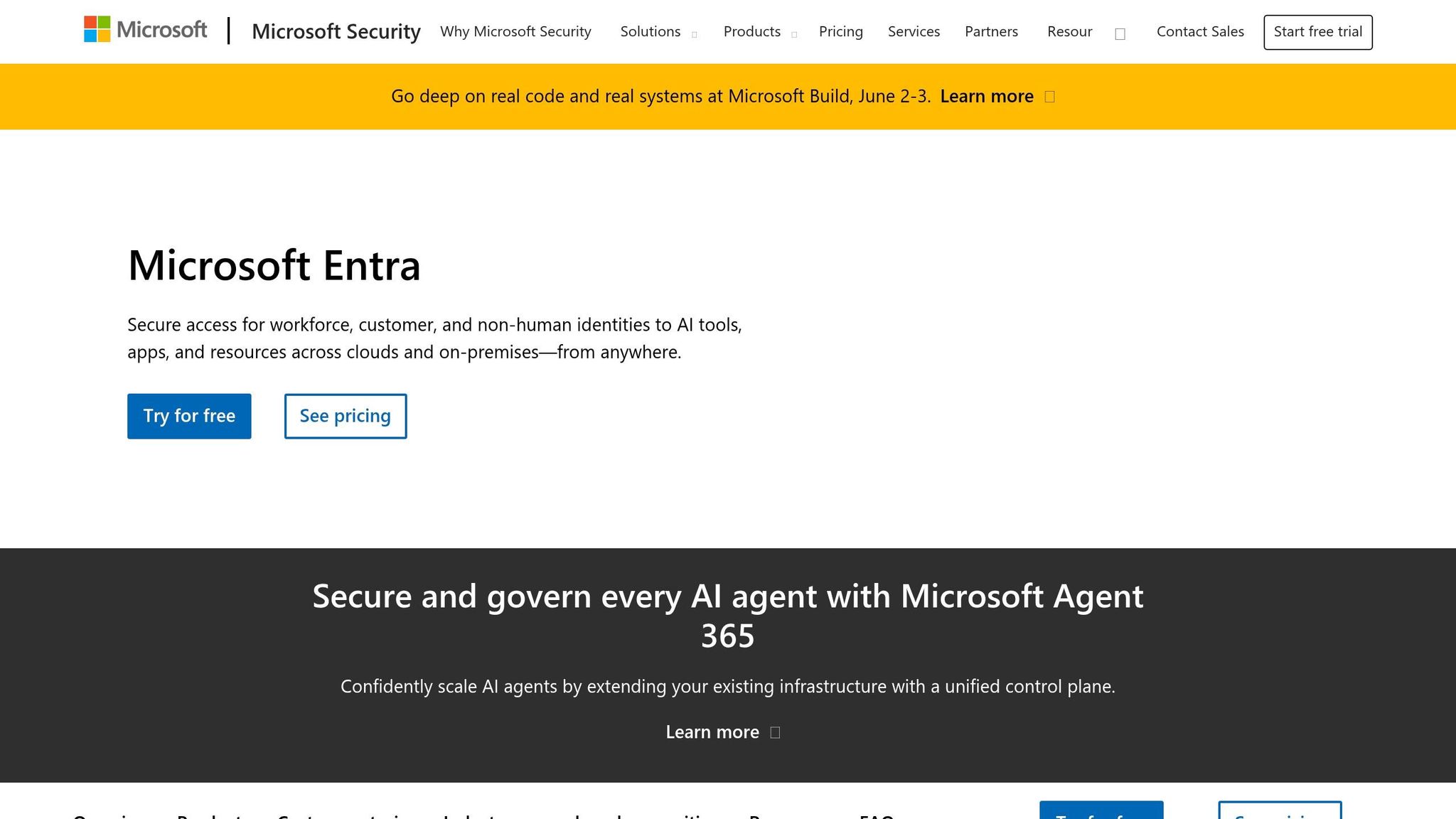The height and width of the screenshot is (819, 1456).
Task: Click 'Confidently scale AI agents' subtitle text
Action: click(x=728, y=686)
